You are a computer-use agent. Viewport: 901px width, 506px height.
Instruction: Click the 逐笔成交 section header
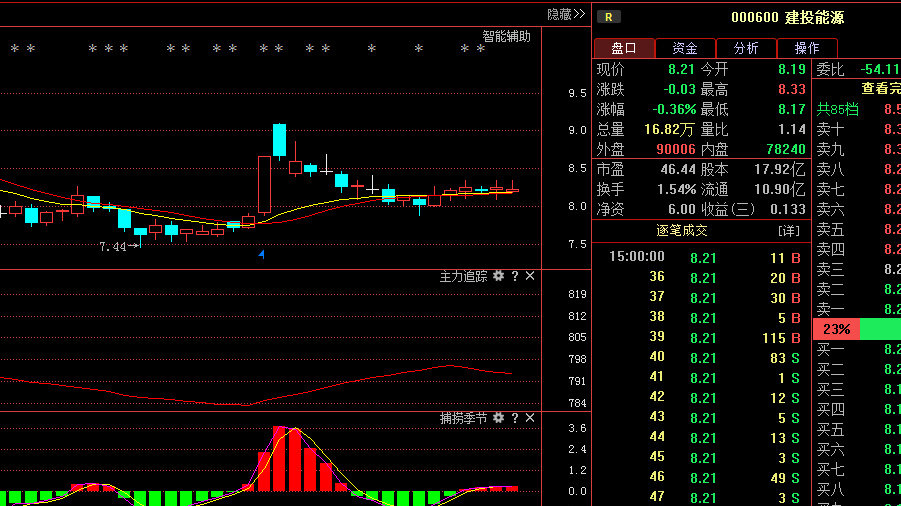click(x=681, y=230)
